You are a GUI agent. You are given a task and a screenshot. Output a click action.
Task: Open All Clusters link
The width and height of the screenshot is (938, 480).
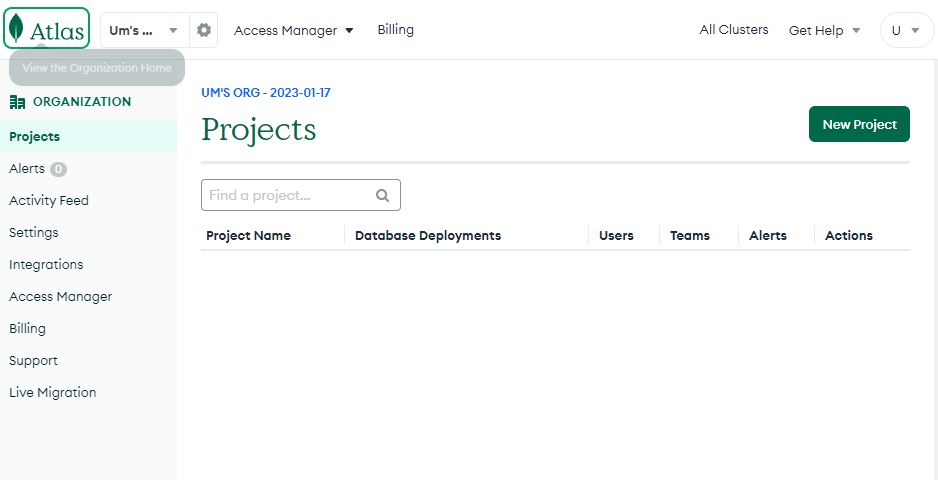[733, 30]
